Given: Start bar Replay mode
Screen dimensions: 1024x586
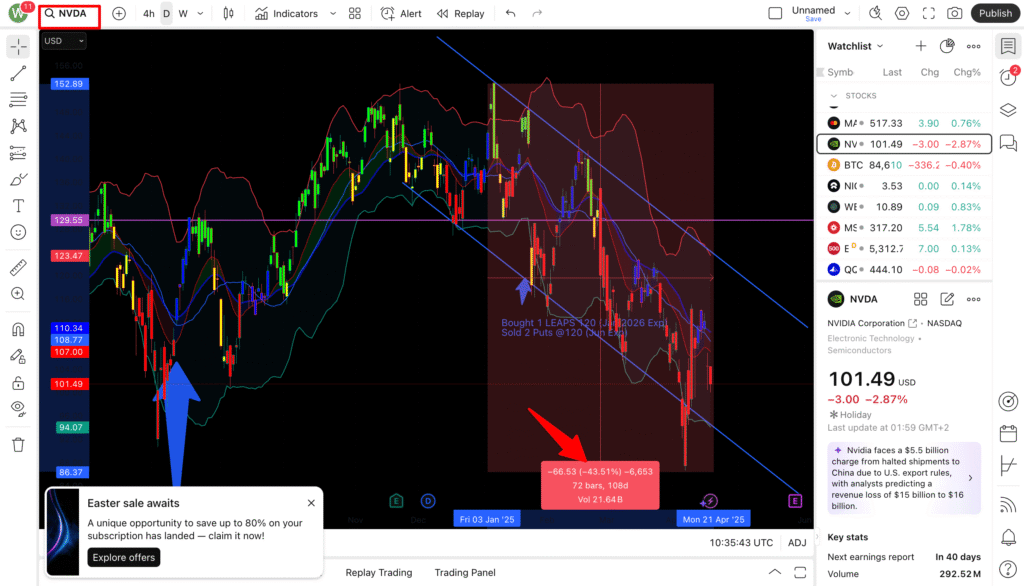Looking at the screenshot, I should (x=460, y=14).
